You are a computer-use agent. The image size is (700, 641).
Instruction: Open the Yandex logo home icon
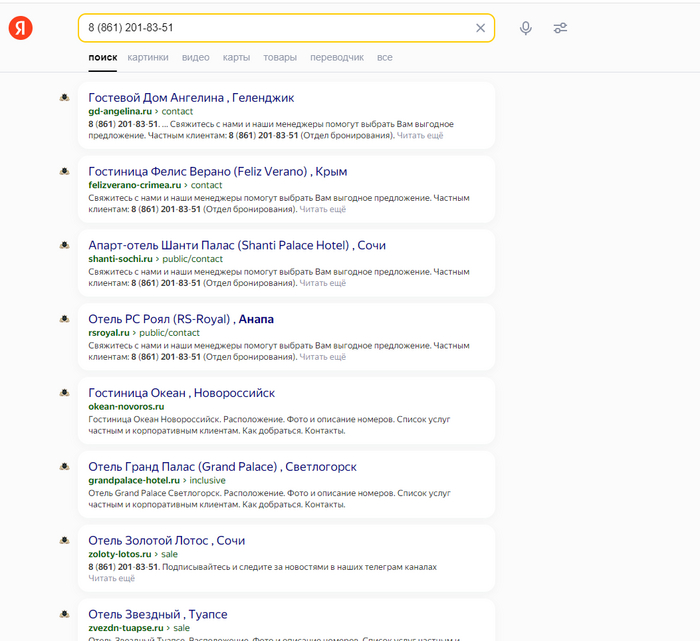click(21, 28)
